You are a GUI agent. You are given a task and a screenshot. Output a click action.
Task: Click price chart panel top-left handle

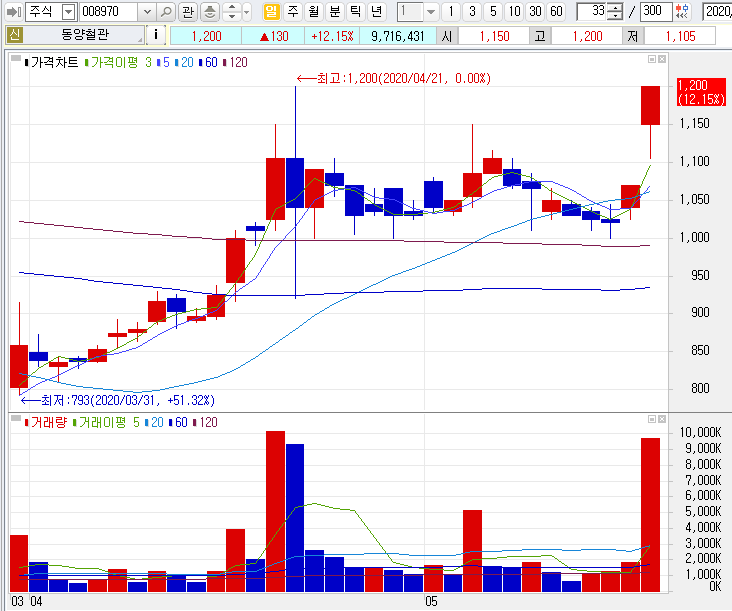[15, 59]
